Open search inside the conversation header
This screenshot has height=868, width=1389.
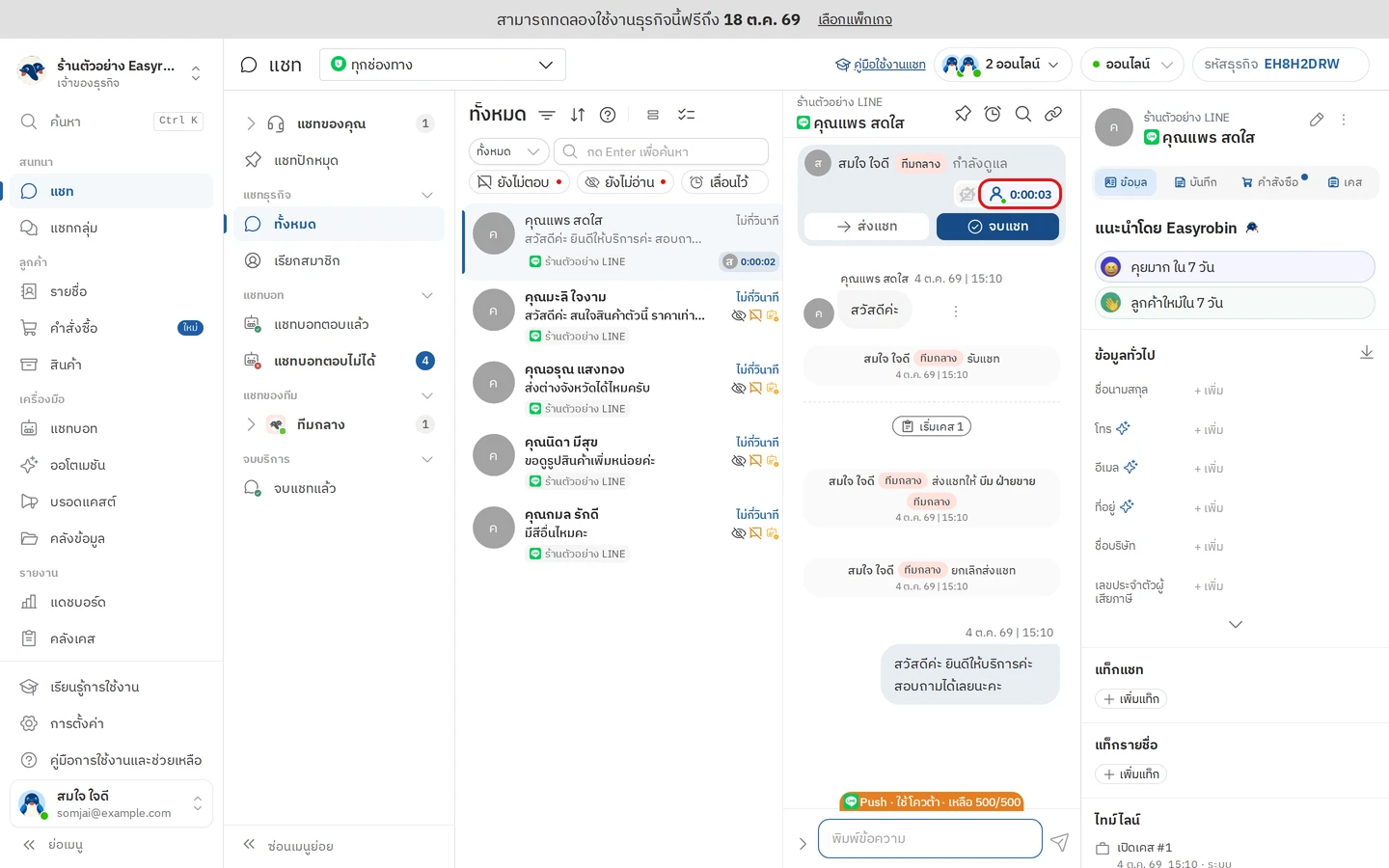pos(1023,114)
